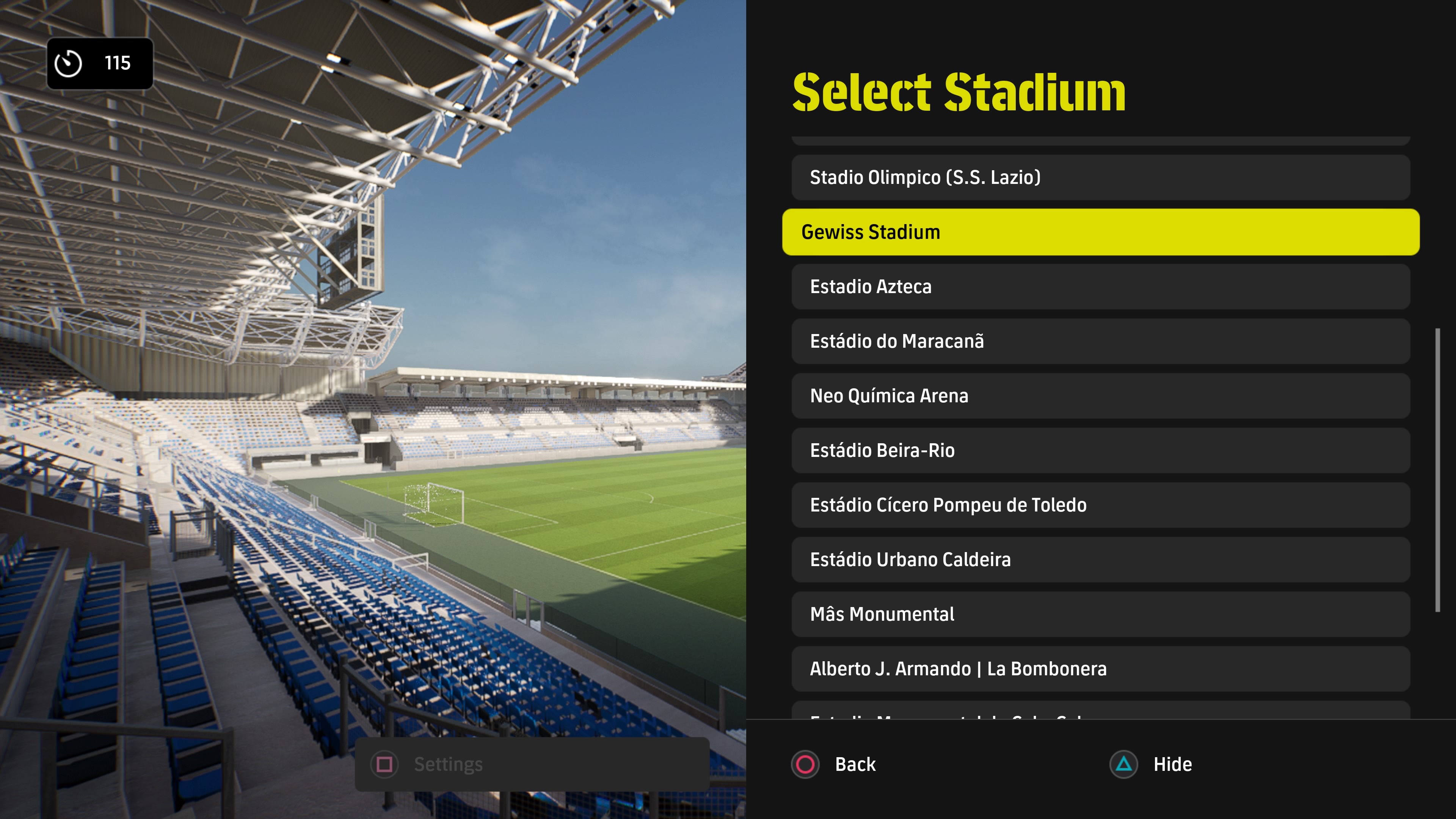
Task: Click the countdown timer clock icon
Action: [x=68, y=63]
